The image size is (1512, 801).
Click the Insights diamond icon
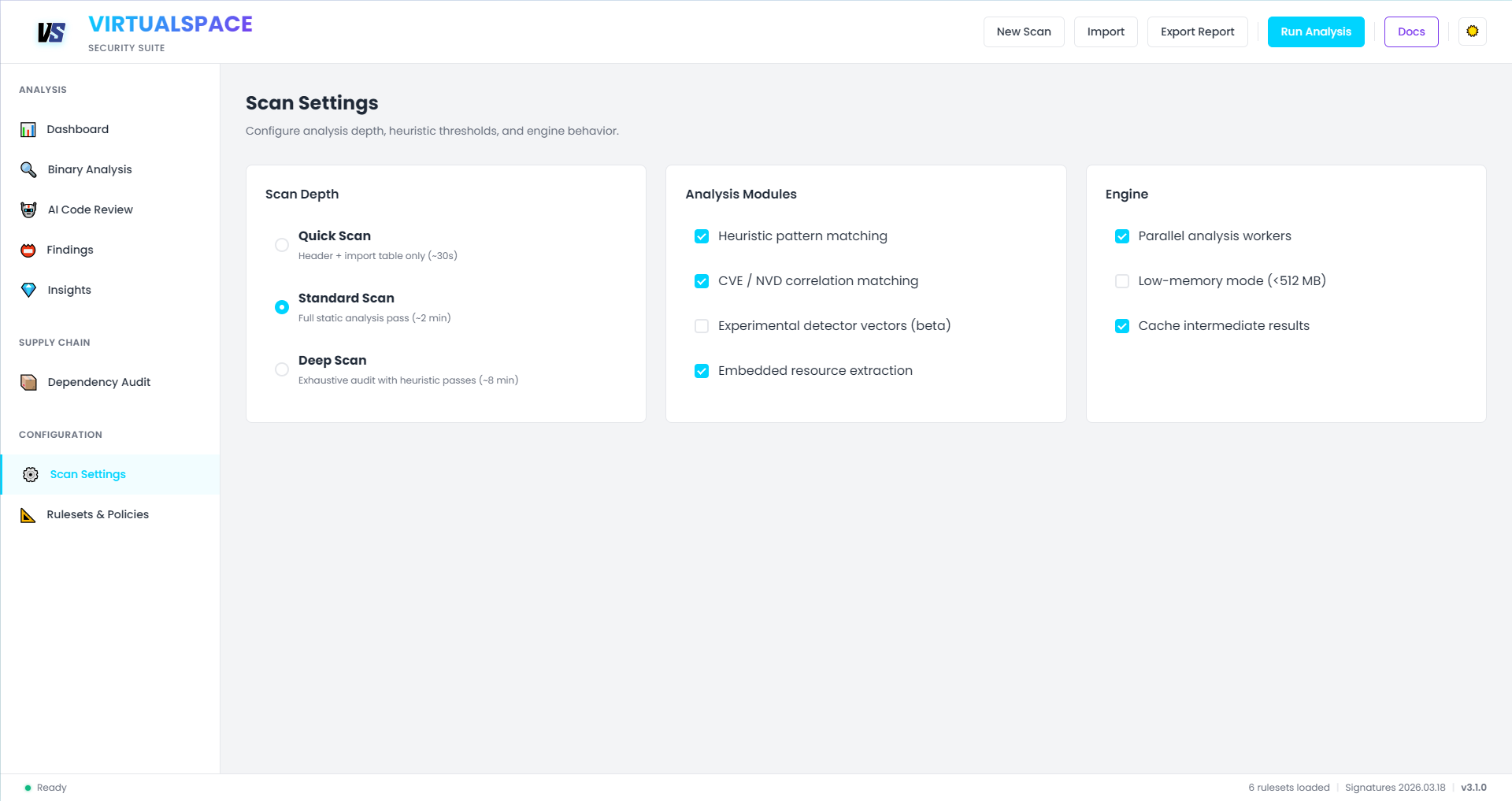28,290
